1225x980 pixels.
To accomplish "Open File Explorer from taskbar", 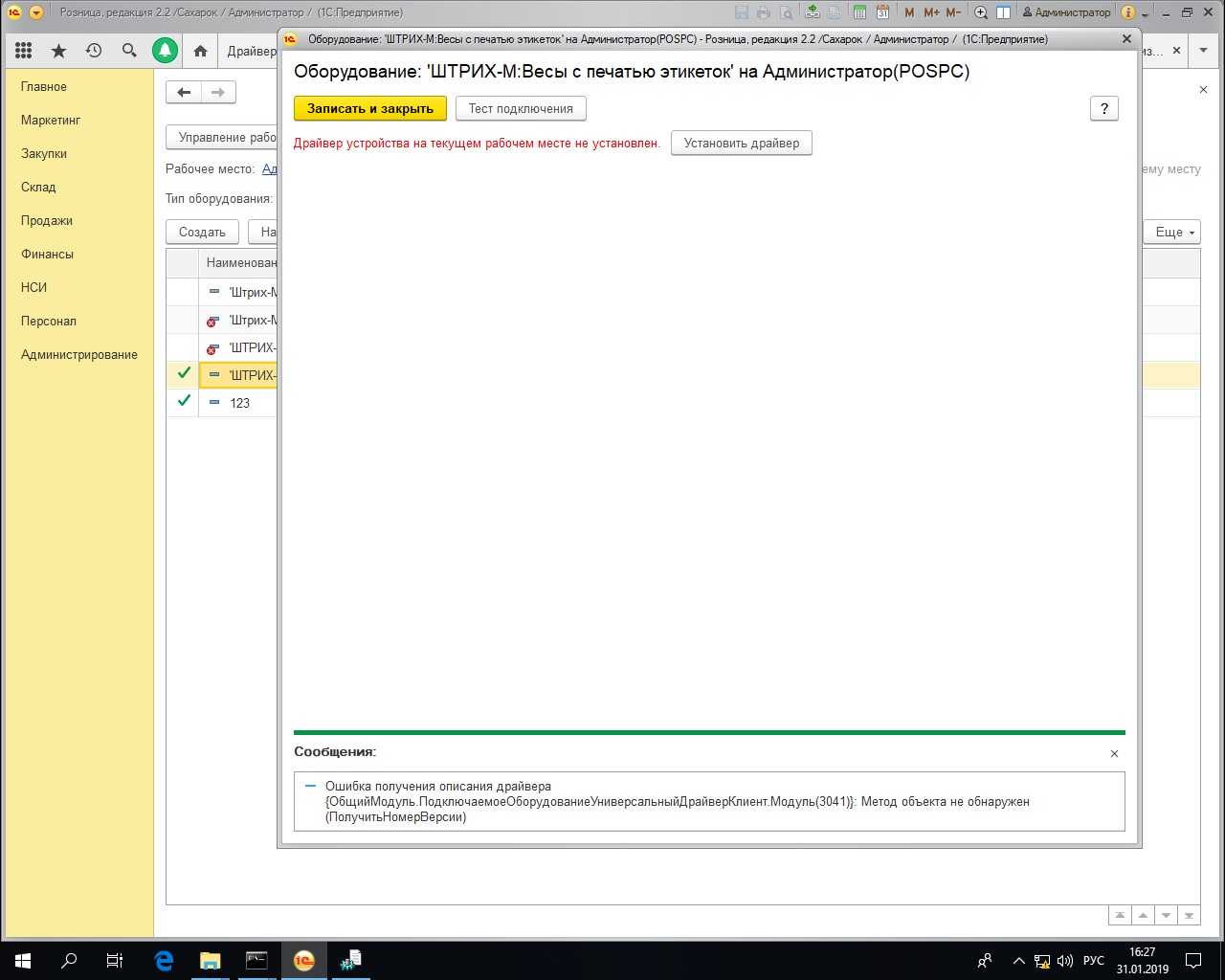I will pos(210,961).
